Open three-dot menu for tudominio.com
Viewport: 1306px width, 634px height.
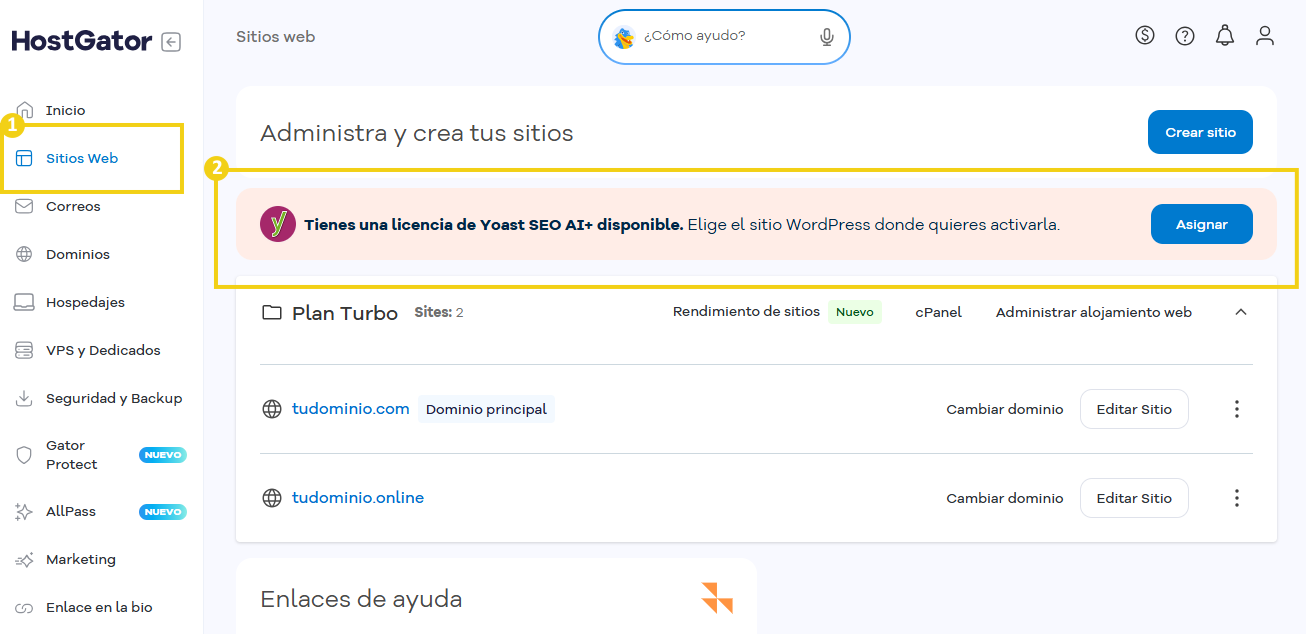tap(1237, 409)
